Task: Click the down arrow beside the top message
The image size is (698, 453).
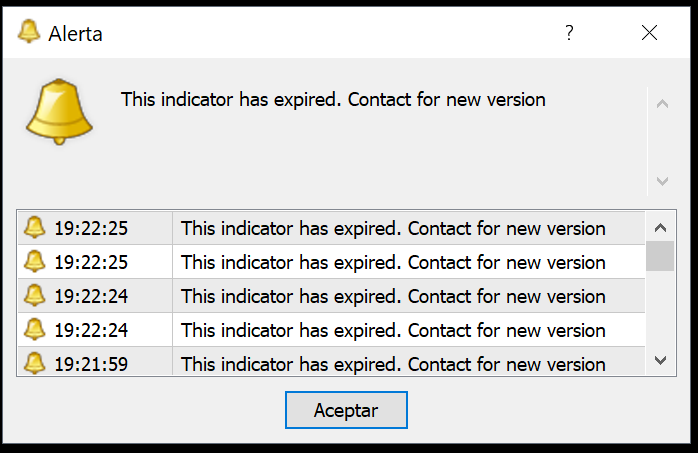Action: (x=661, y=181)
